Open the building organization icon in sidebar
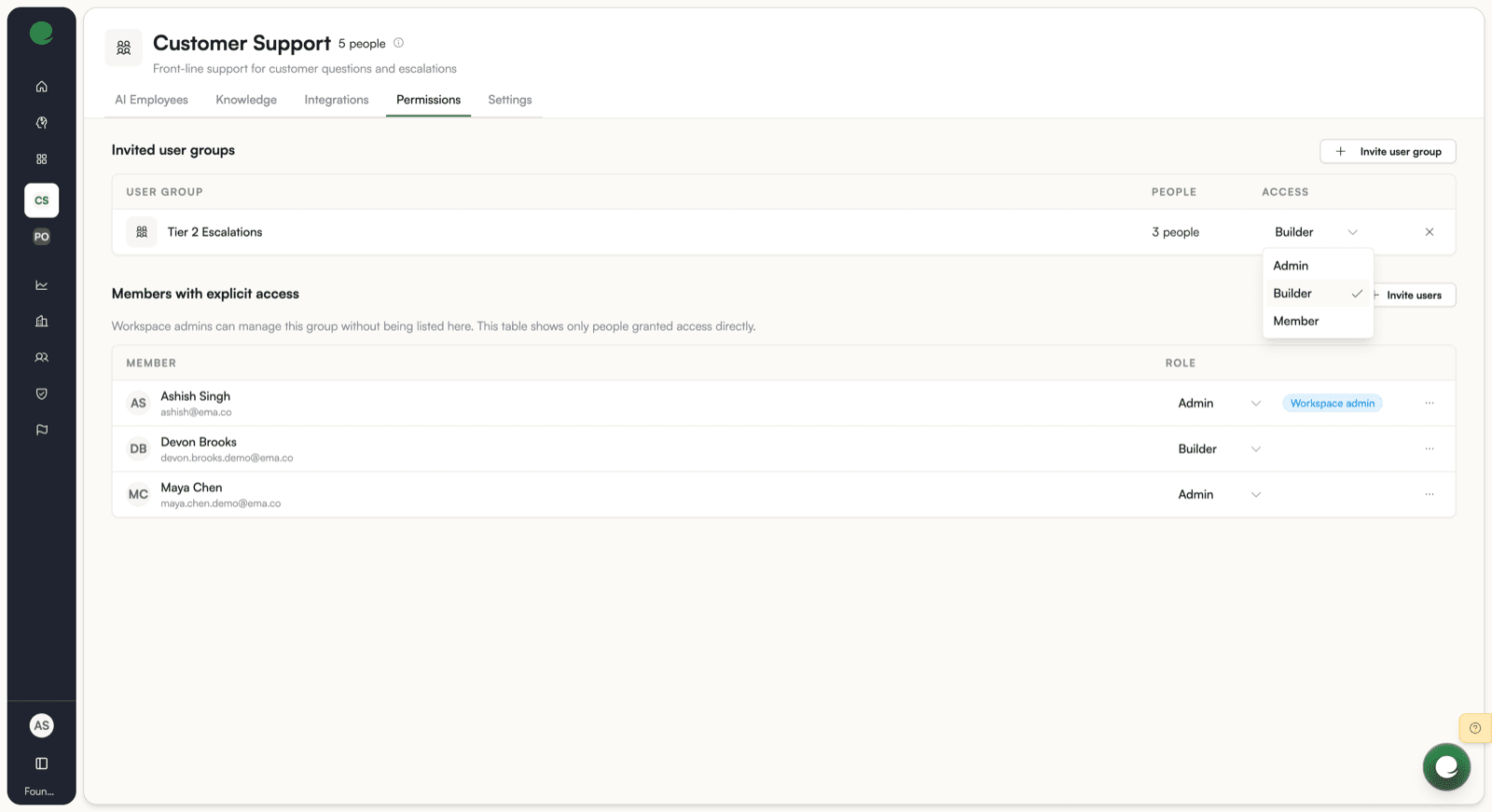This screenshot has width=1492, height=812. pyautogui.click(x=42, y=322)
